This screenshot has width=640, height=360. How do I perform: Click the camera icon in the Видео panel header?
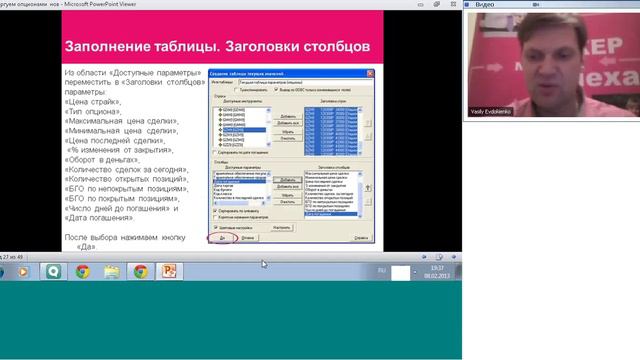tap(536, 4)
